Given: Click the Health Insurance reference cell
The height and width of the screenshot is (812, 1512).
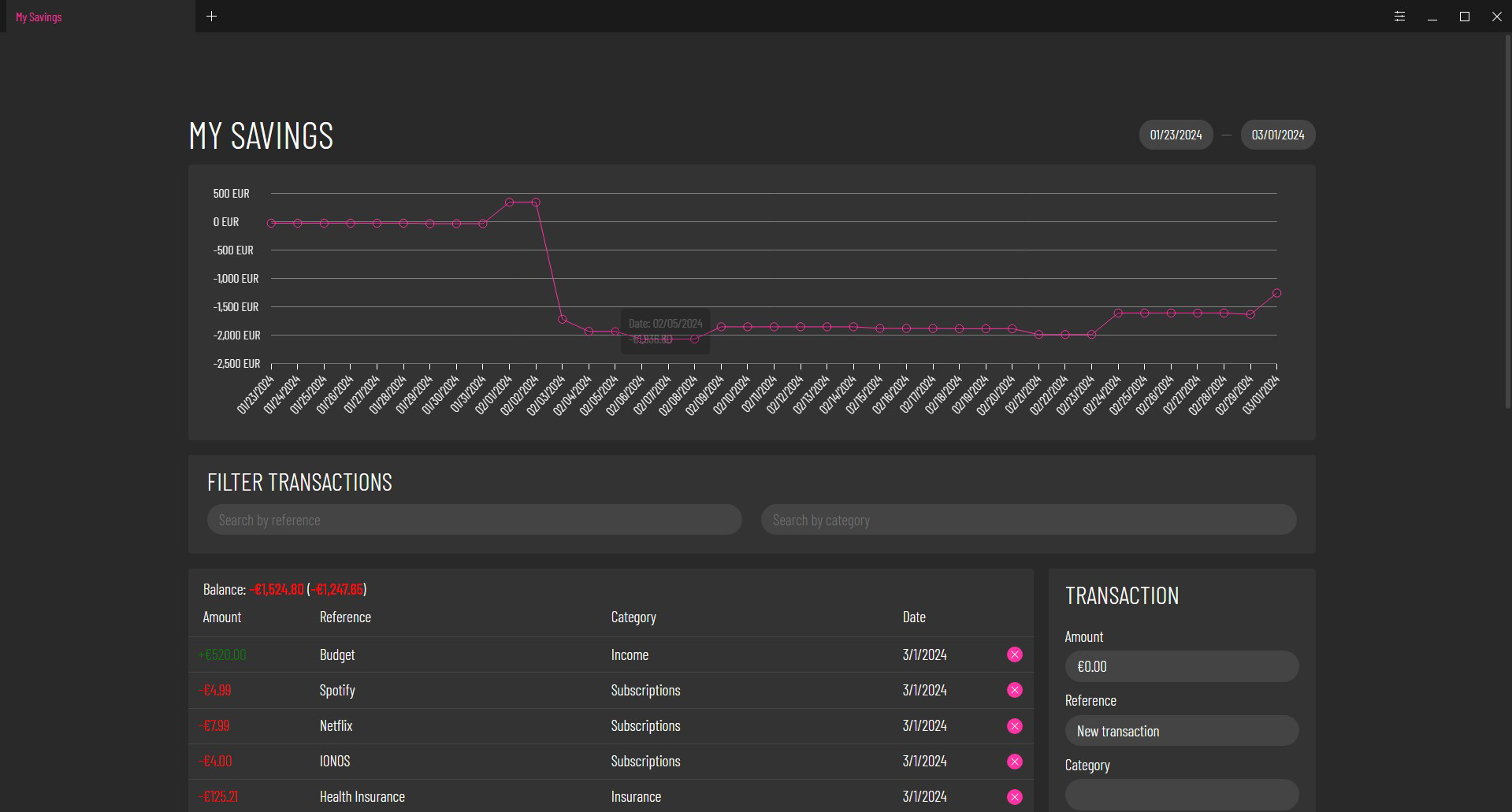Looking at the screenshot, I should click(362, 796).
